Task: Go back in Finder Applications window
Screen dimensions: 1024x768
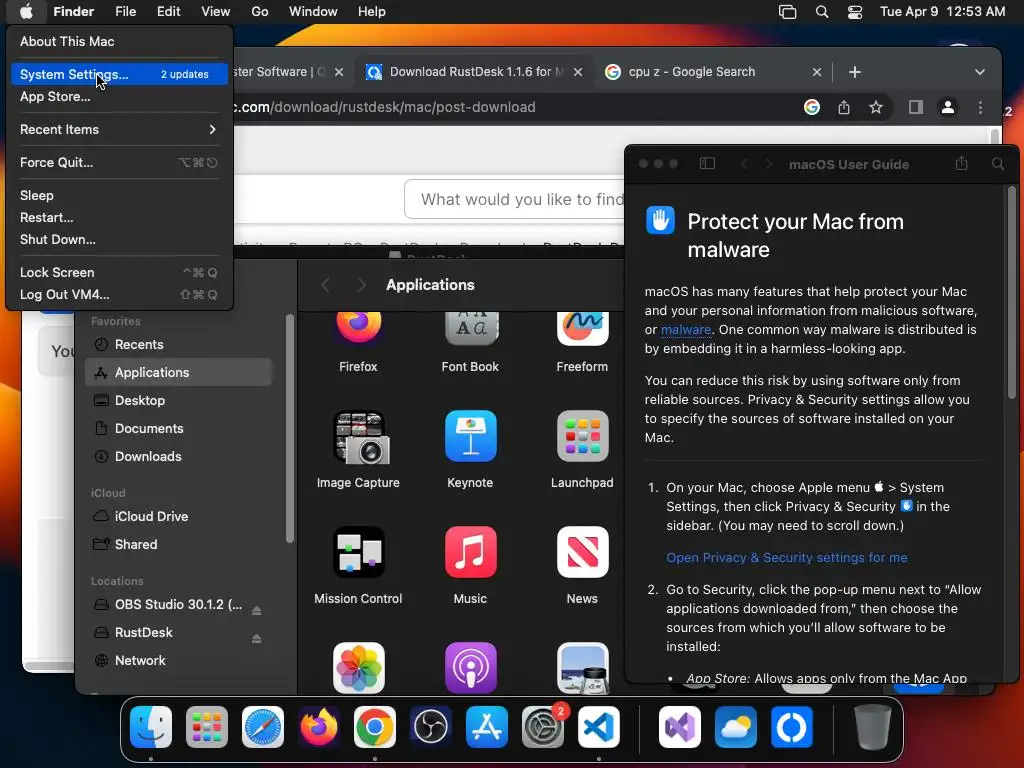Action: 325,285
